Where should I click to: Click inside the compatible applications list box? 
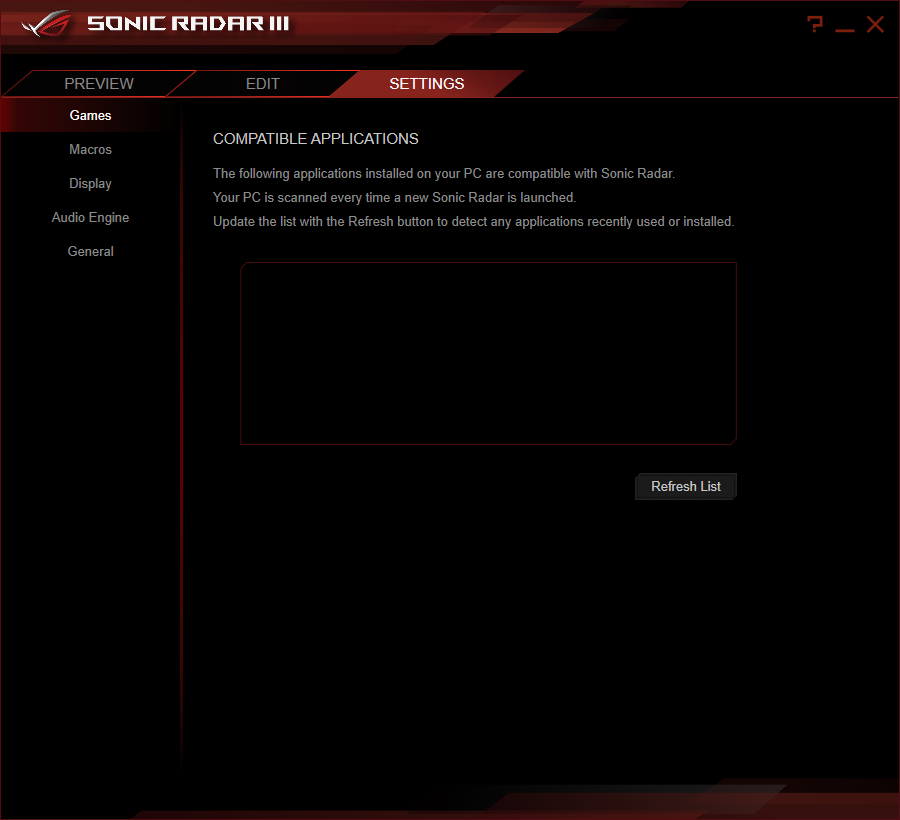488,353
